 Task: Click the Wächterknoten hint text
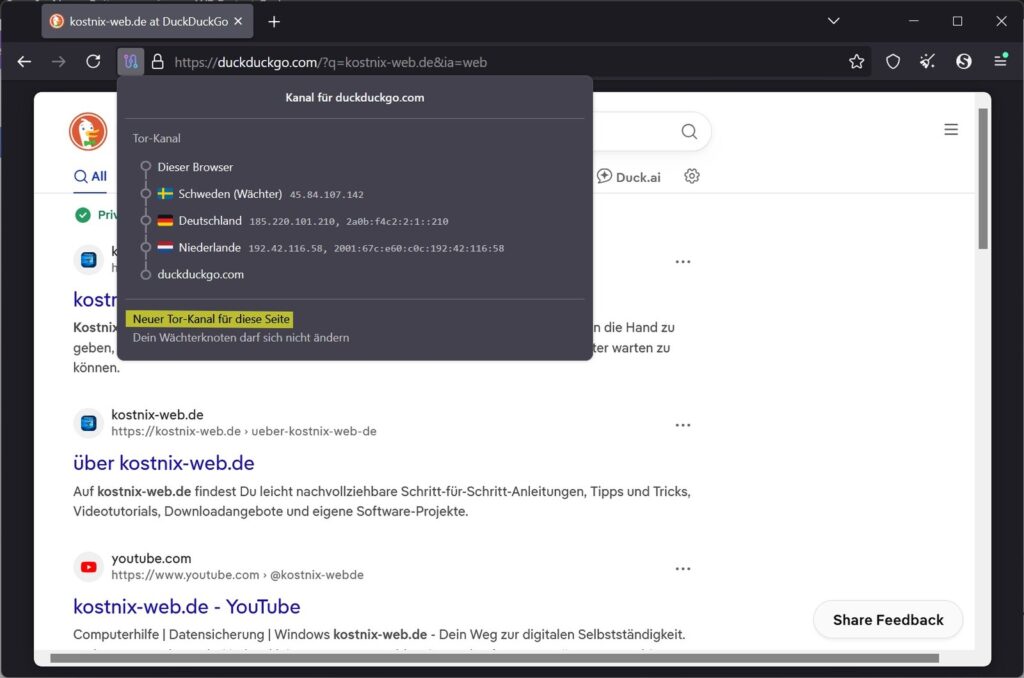pos(241,338)
